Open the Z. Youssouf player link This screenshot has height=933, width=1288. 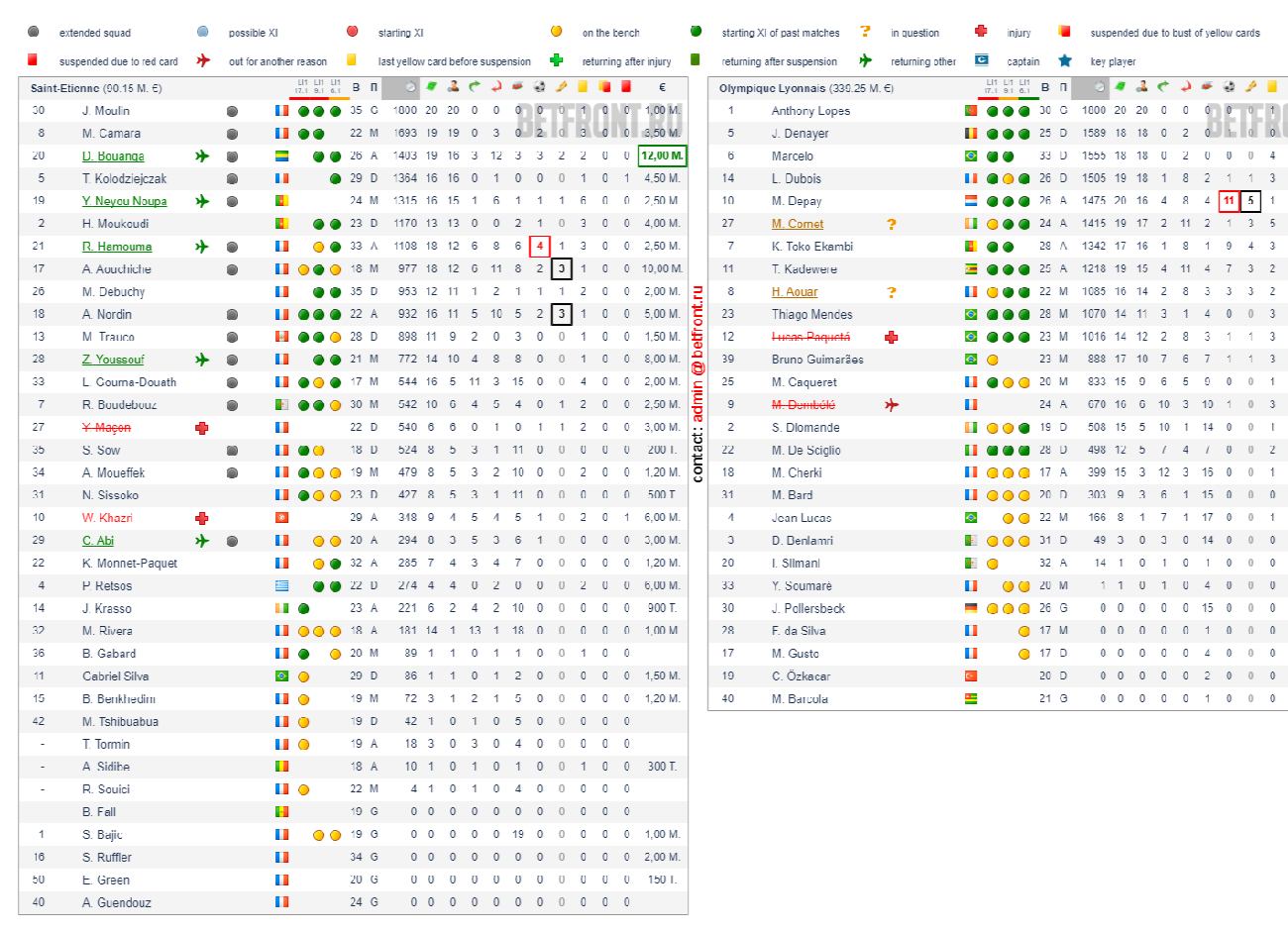coord(113,360)
